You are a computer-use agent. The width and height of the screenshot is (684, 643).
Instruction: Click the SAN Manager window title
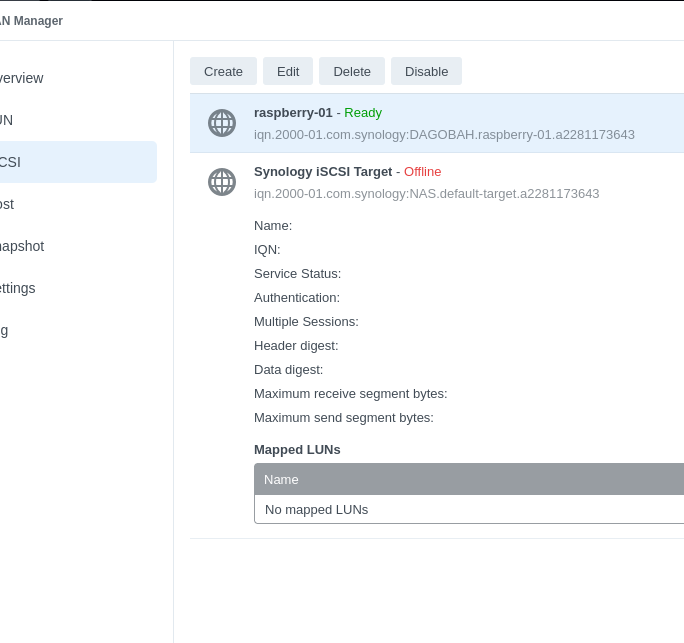[x=31, y=21]
